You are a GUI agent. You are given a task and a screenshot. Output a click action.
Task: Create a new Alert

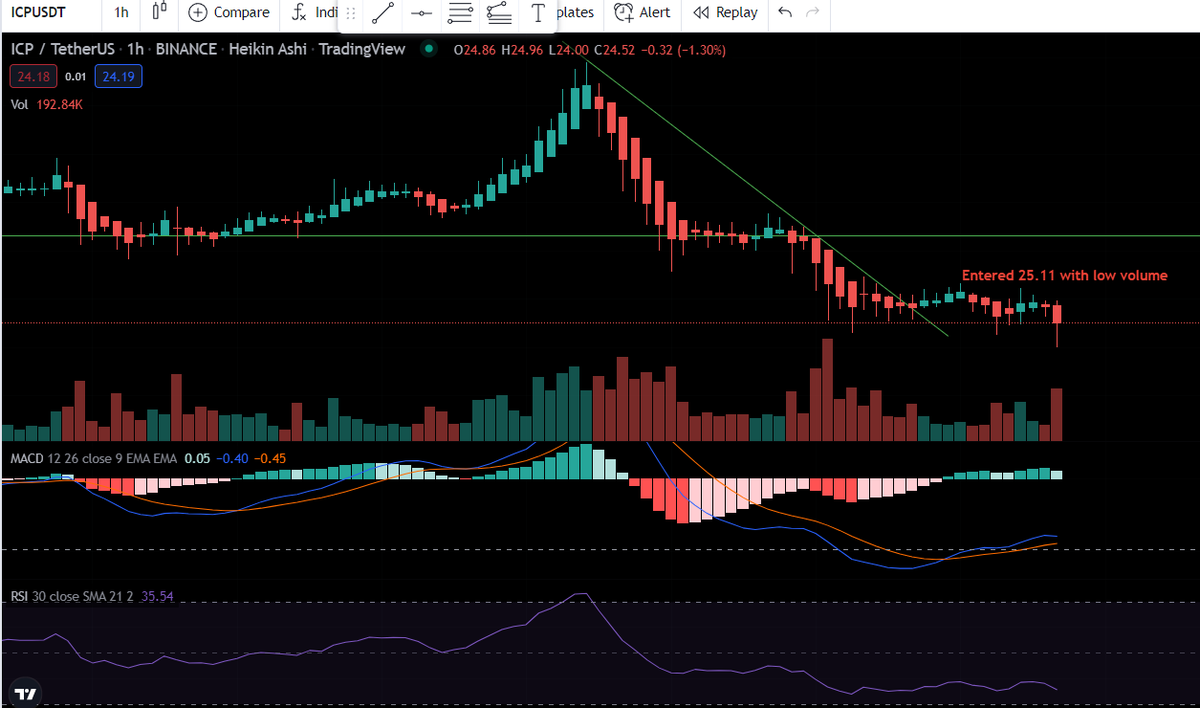pos(642,12)
